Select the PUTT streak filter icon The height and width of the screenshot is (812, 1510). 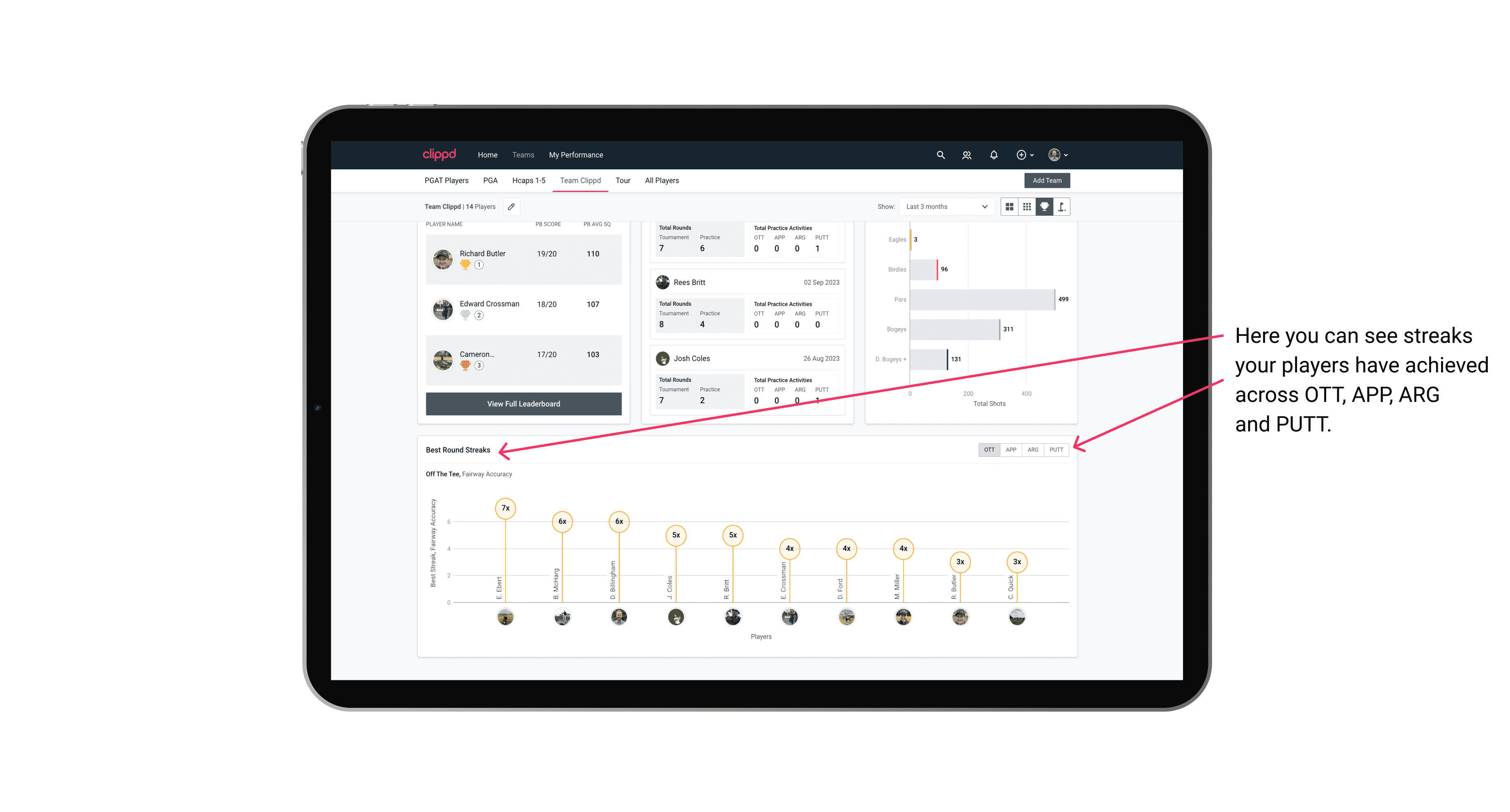(1057, 449)
